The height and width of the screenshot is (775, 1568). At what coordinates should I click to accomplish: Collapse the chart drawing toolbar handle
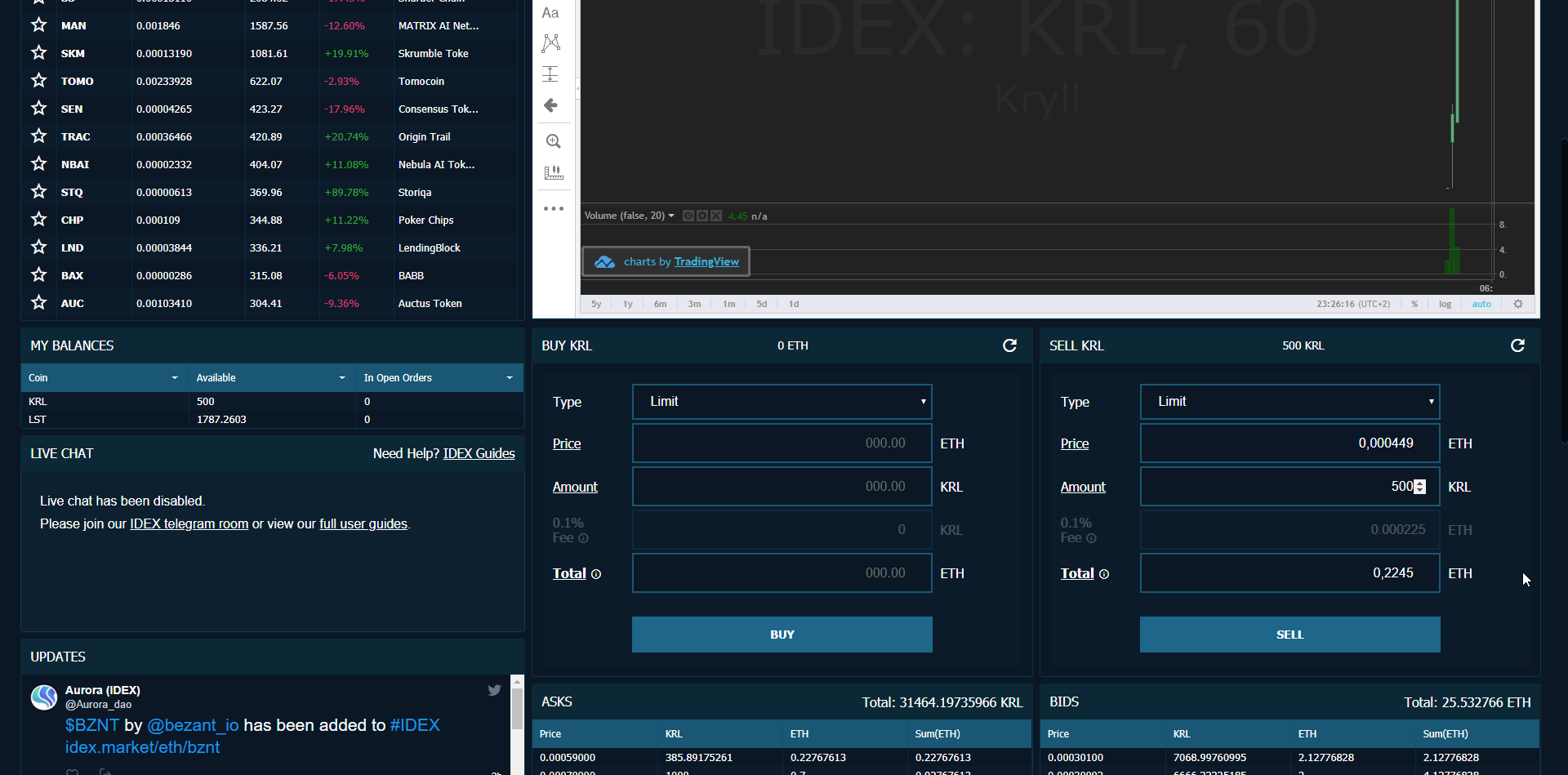[577, 88]
